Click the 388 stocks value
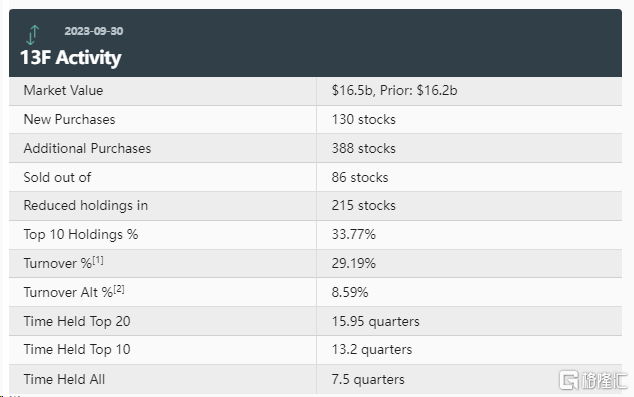The height and width of the screenshot is (397, 634). coord(363,148)
